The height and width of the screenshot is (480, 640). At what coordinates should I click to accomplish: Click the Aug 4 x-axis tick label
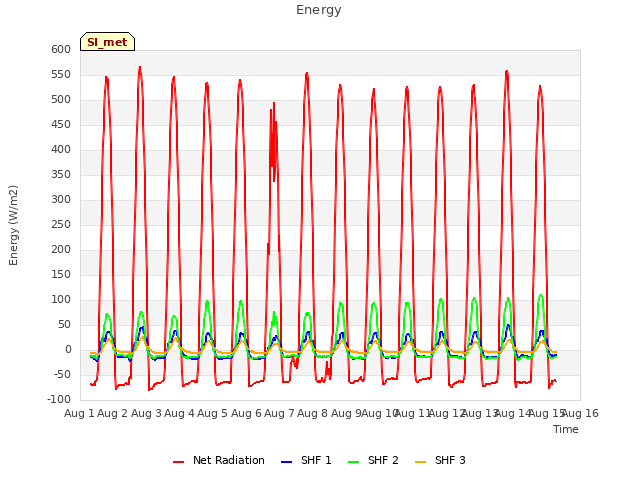click(x=179, y=413)
